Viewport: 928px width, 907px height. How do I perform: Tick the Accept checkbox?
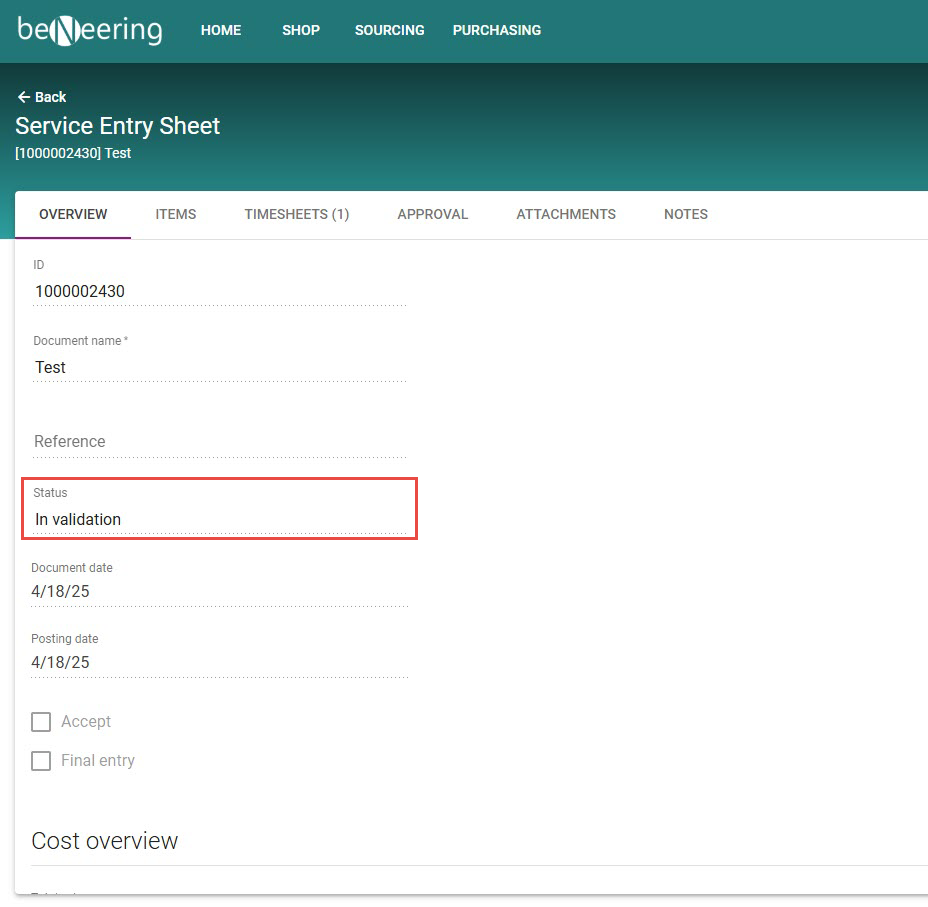41,722
